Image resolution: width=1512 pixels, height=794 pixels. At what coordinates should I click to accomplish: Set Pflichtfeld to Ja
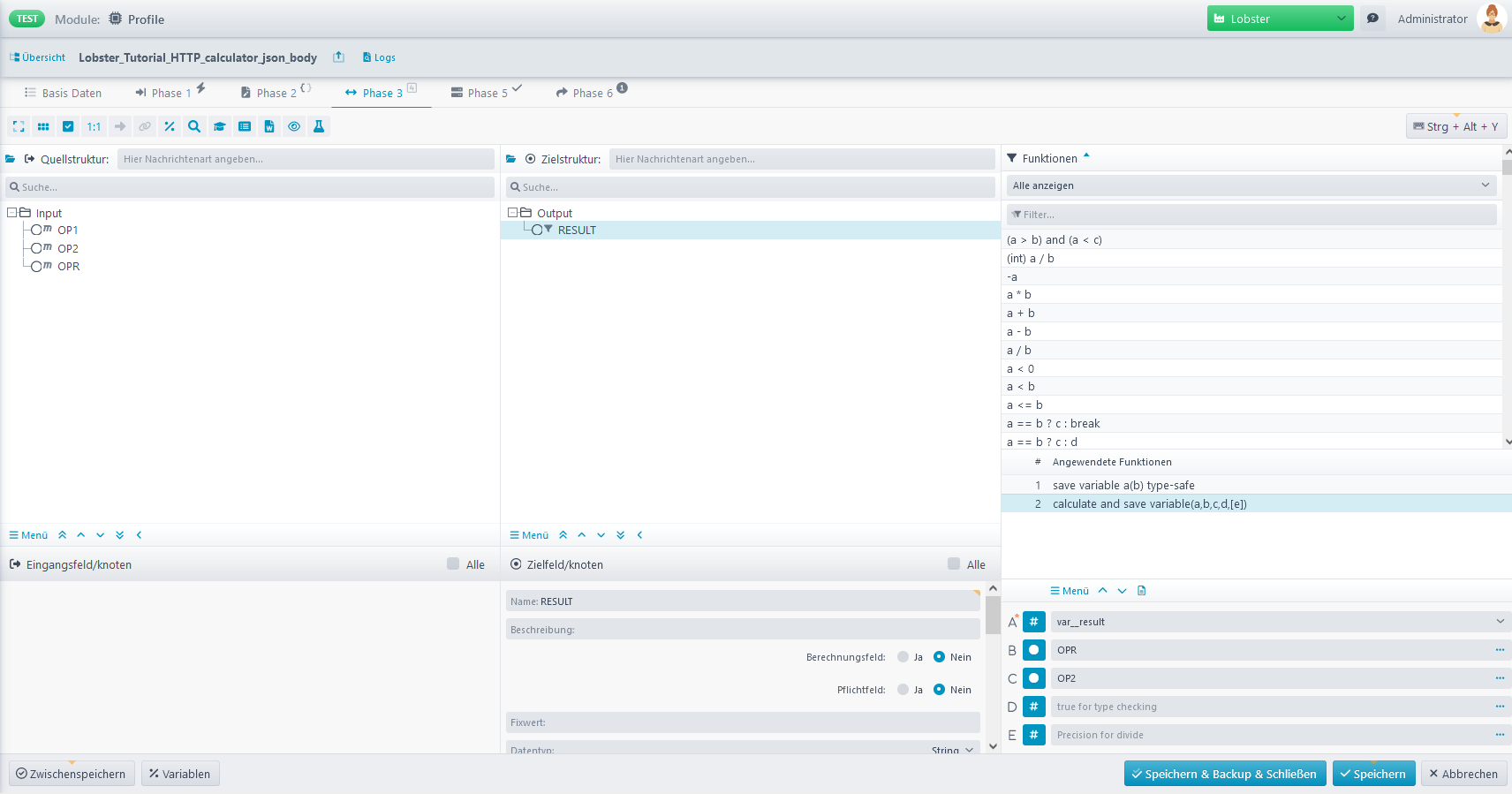[903, 690]
